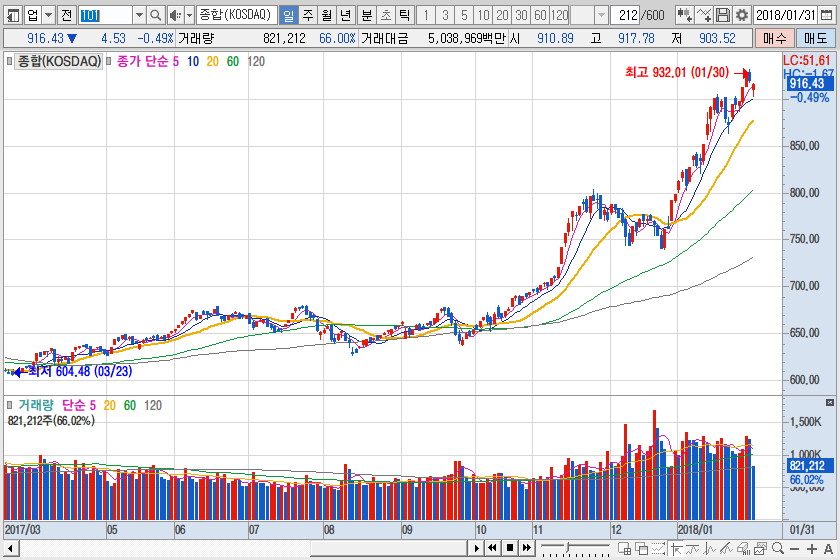Click the bottom toolbar magnifier icon
Viewport: 840px width, 560px height.
776,548
